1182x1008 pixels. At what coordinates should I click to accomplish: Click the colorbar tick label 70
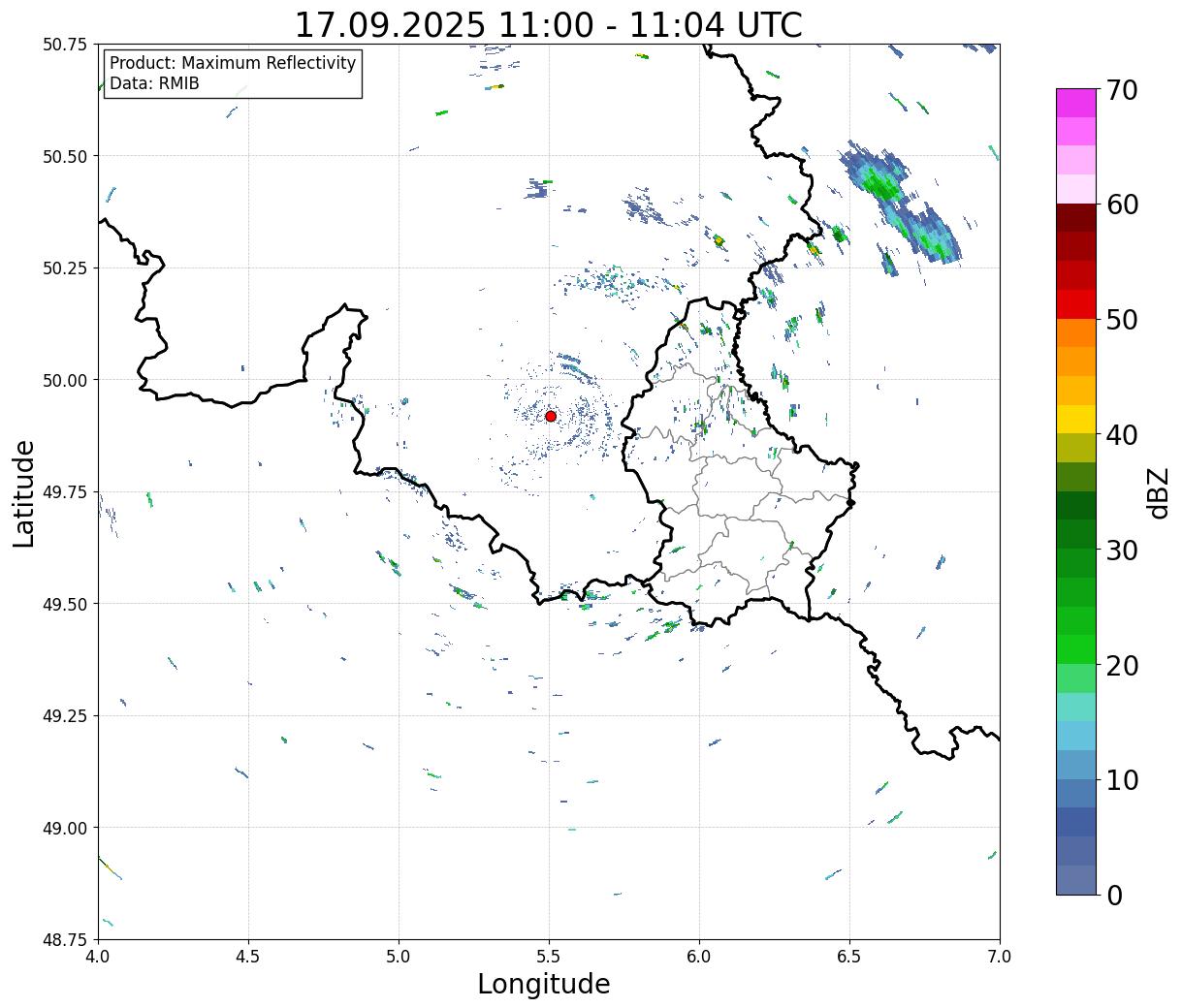1122,90
